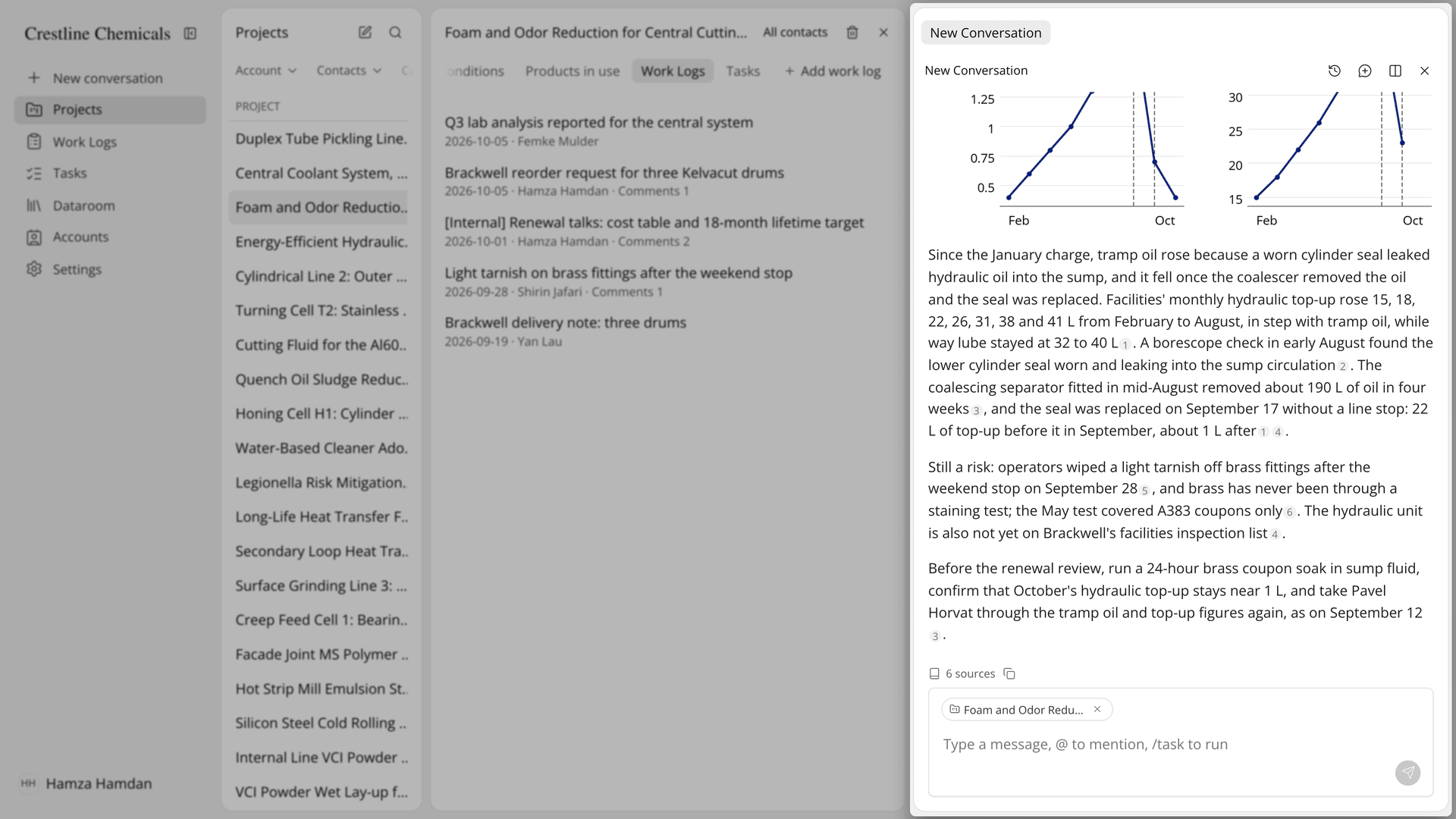The height and width of the screenshot is (819, 1456).
Task: Go to Work Logs in sidebar
Action: (x=110, y=142)
